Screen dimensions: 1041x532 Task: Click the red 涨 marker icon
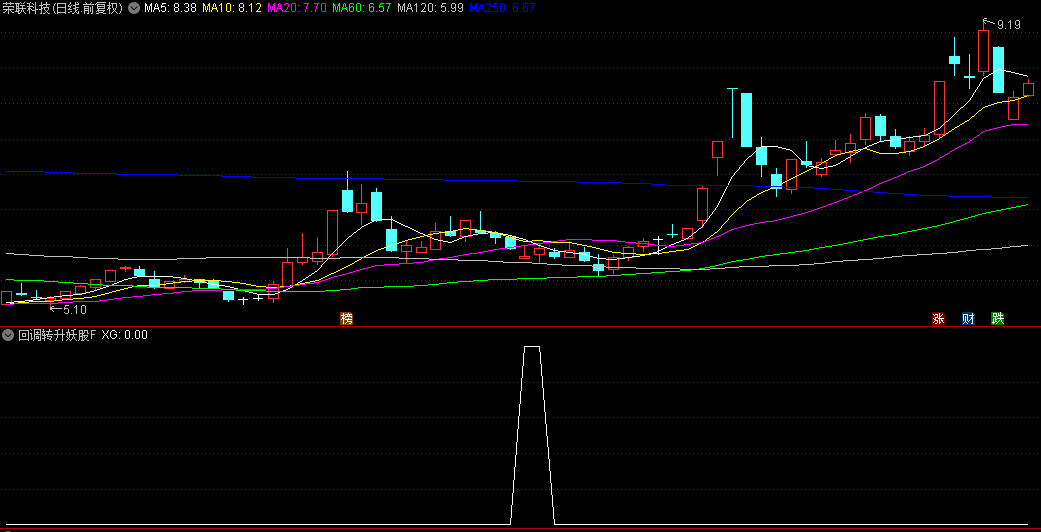[x=938, y=319]
